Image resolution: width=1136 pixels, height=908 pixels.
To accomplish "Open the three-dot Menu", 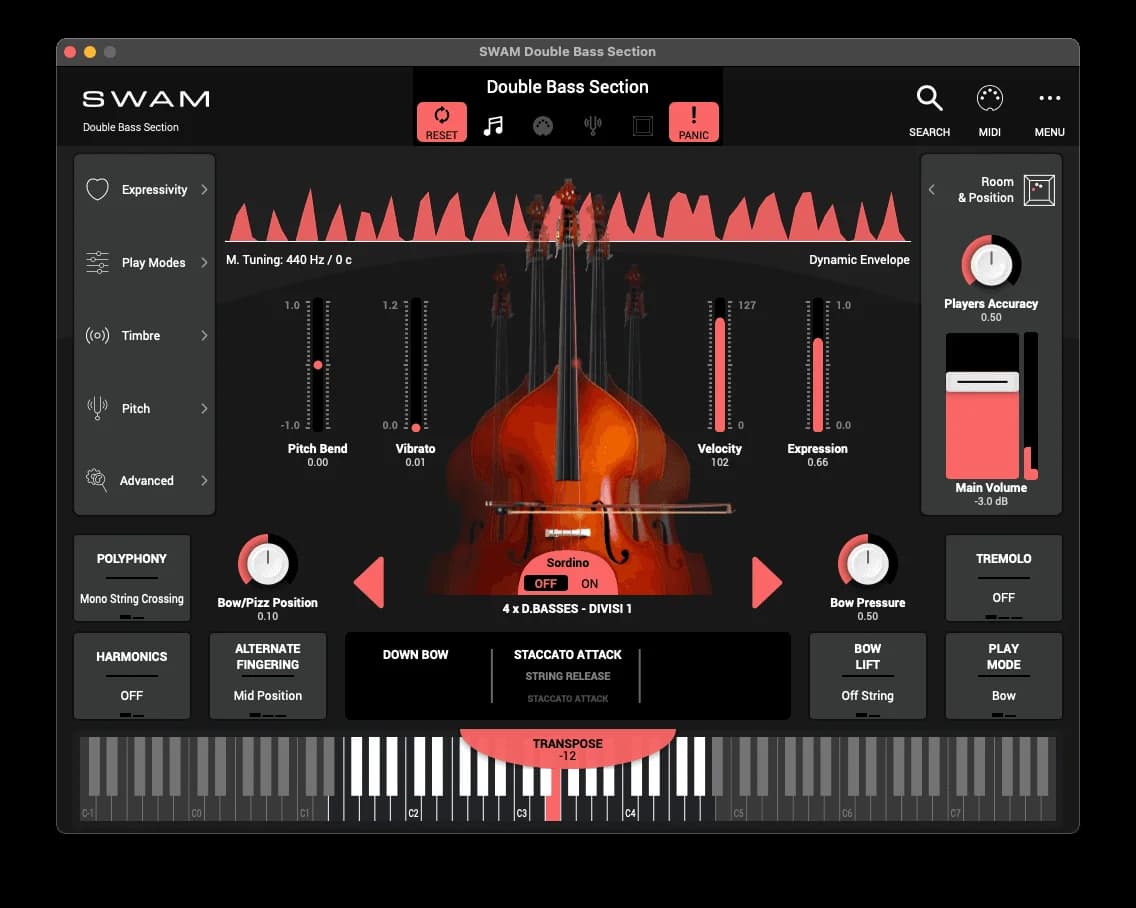I will coord(1049,99).
